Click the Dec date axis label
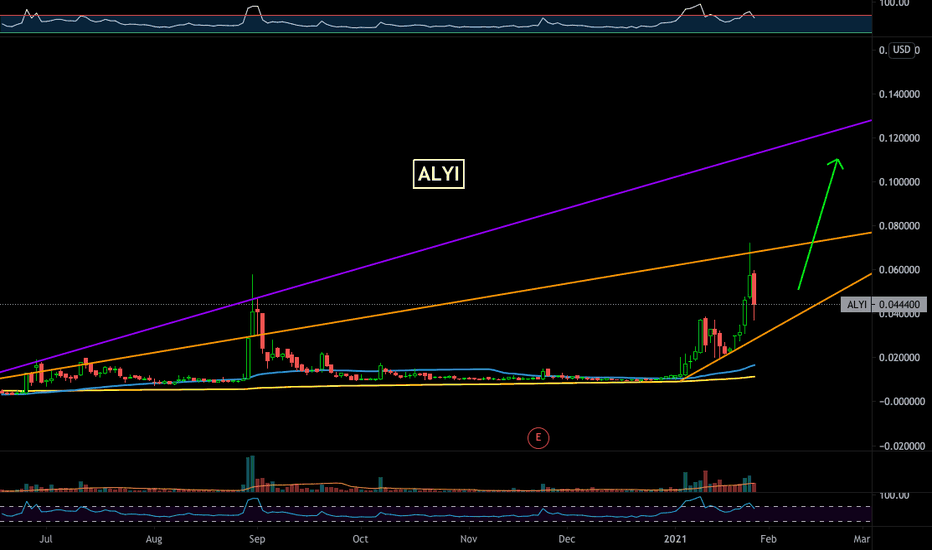 point(566,539)
